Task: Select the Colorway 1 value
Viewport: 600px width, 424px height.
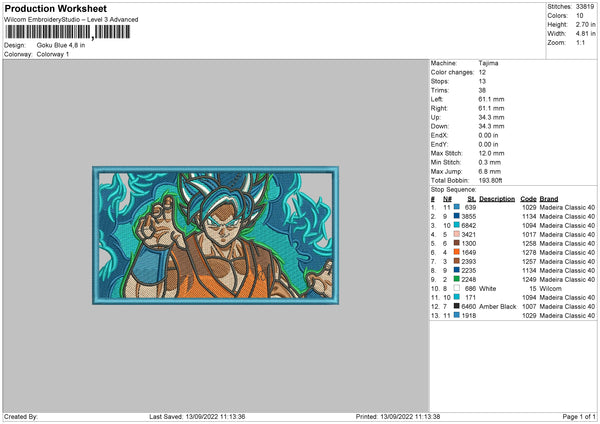Action: (53, 54)
